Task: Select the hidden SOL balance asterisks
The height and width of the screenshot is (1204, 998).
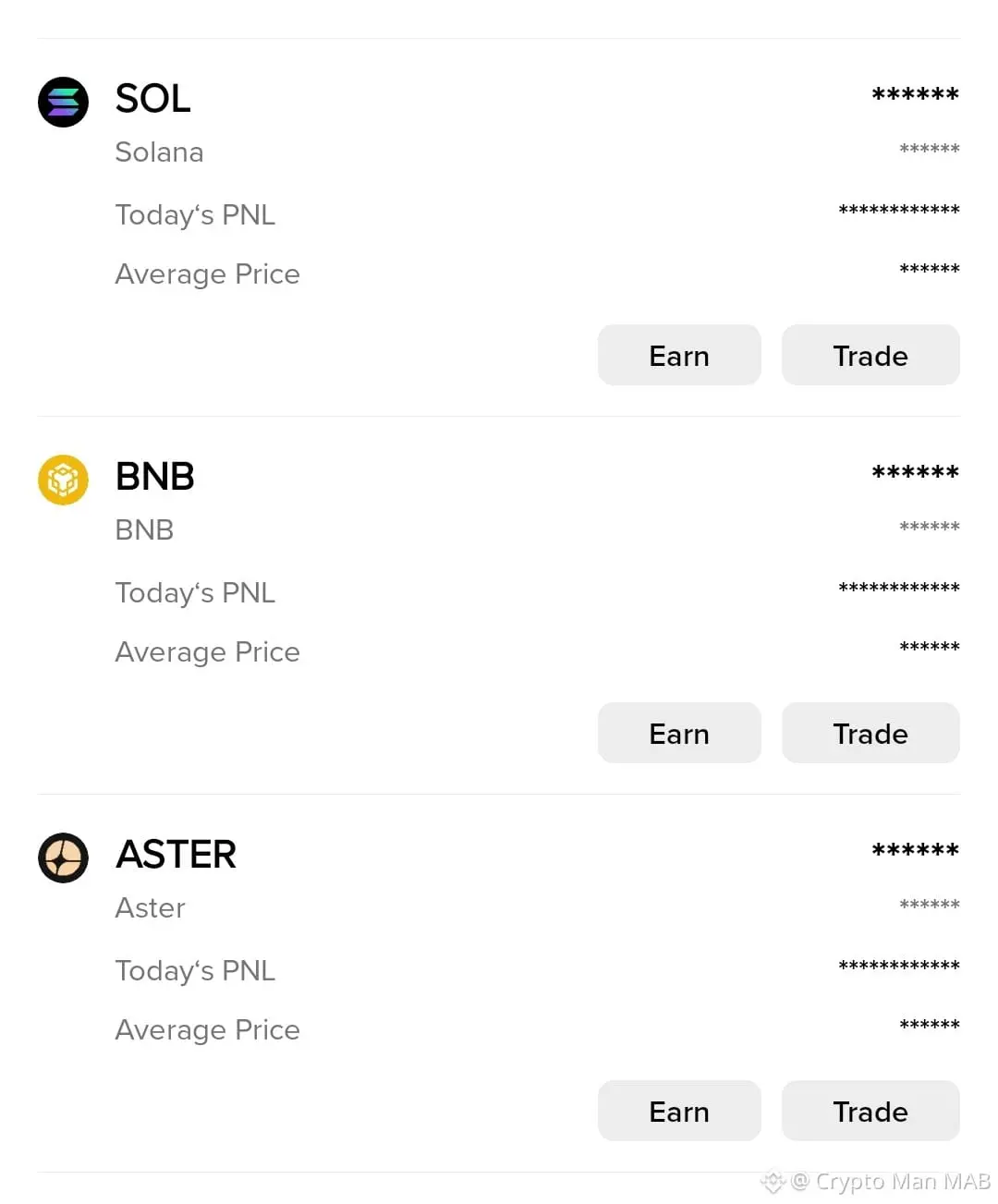Action: [x=915, y=94]
